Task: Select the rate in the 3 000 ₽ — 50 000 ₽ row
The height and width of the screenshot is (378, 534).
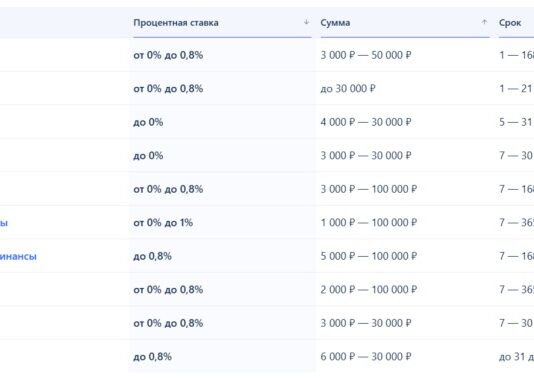Action: (x=168, y=55)
